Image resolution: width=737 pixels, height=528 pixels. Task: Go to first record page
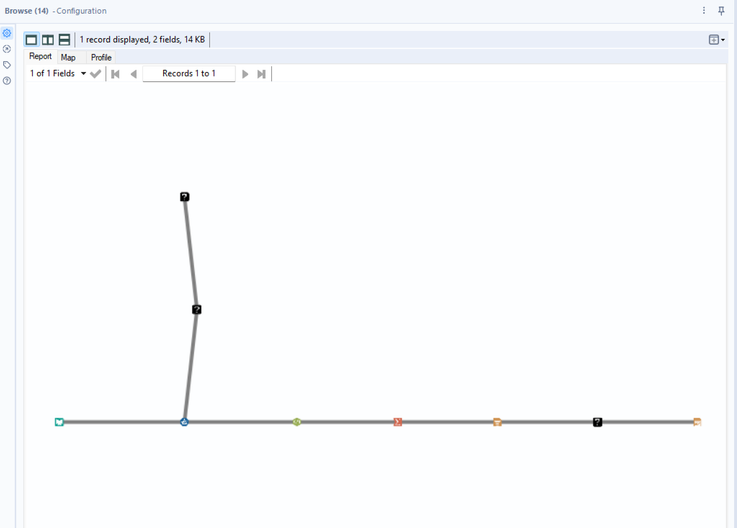tap(116, 74)
